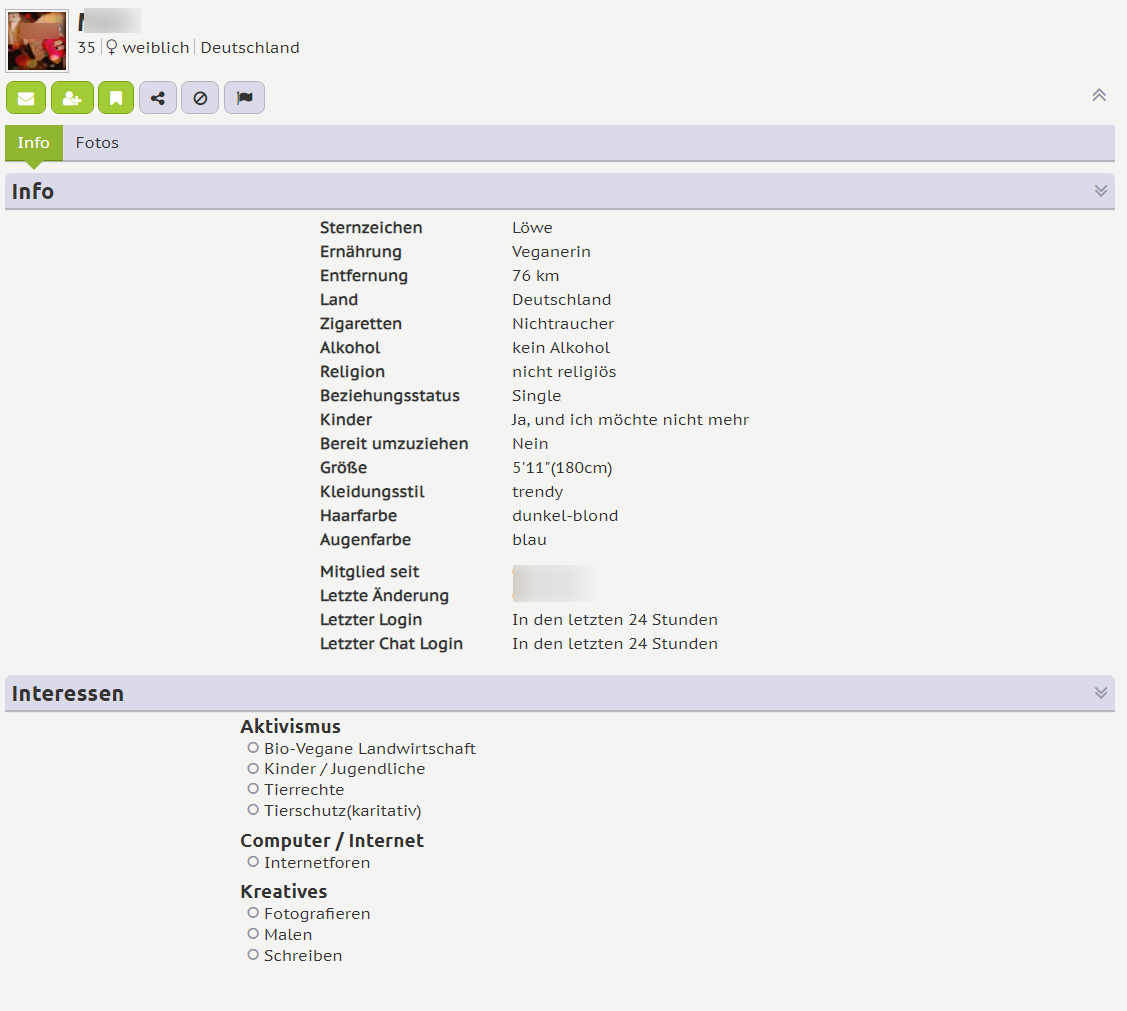Open the profile picture thumbnail
This screenshot has height=1011, width=1127.
[37, 41]
